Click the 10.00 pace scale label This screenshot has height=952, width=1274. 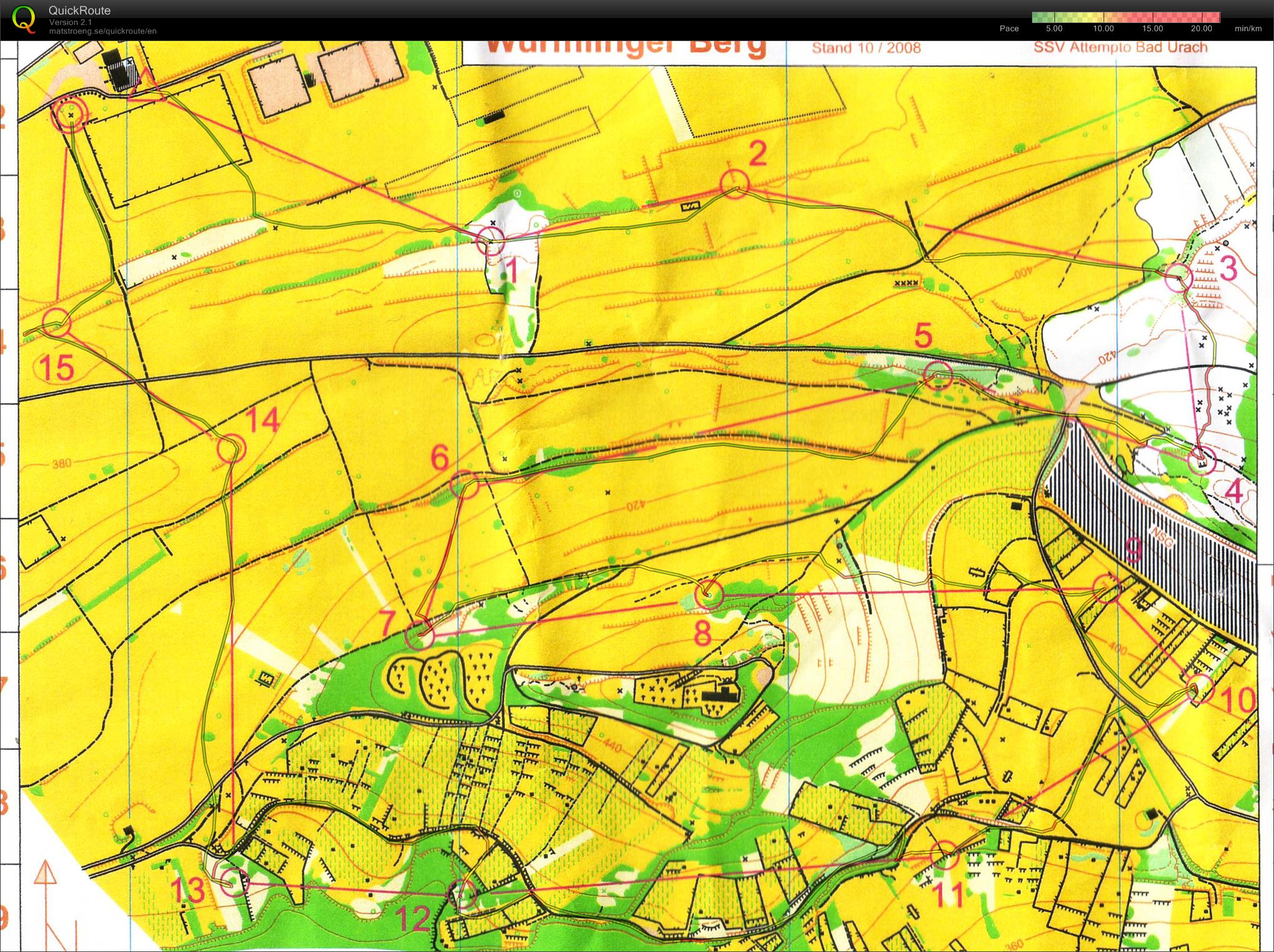click(x=1103, y=29)
